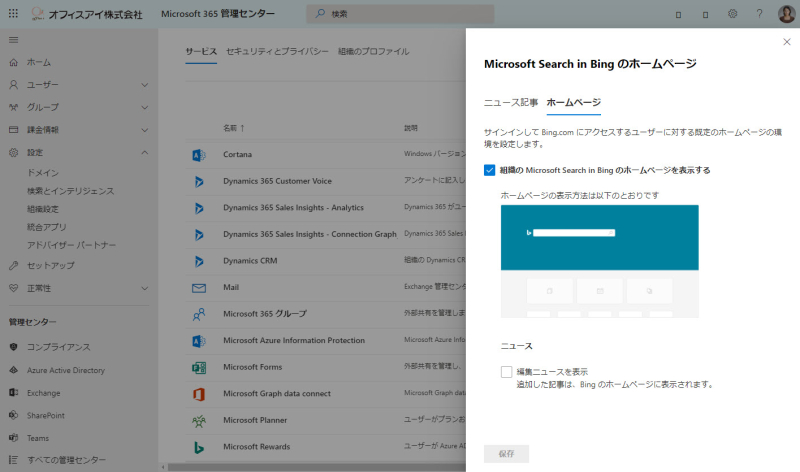Viewport: 800px width, 472px height.
Task: Open Integrated apps menu item
Action: click(46, 227)
